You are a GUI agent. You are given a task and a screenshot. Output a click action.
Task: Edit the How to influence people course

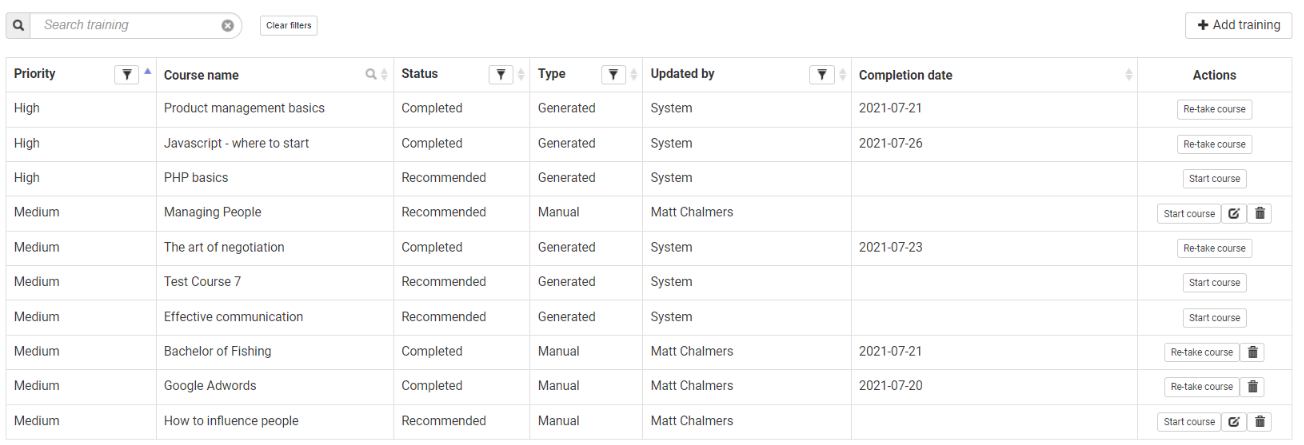click(x=1234, y=422)
